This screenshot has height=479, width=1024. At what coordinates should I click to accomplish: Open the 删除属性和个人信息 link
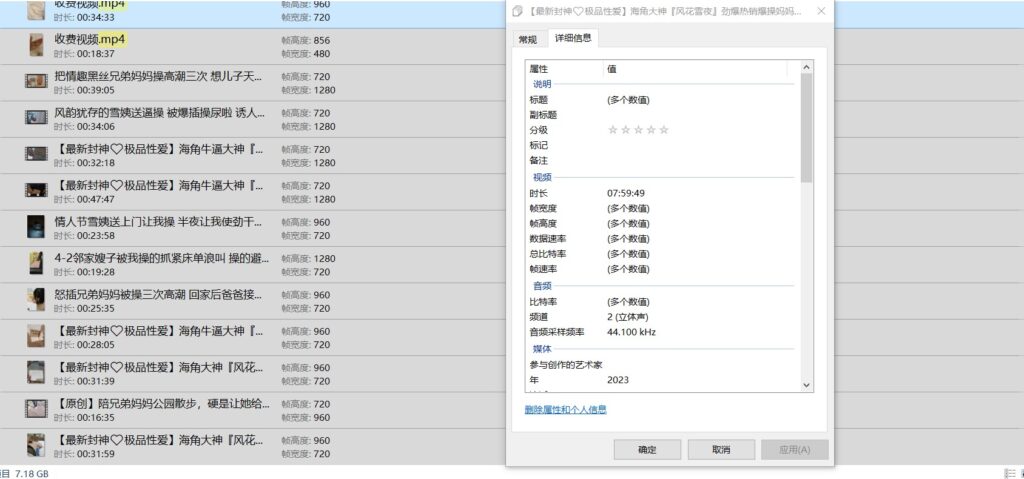[x=565, y=410]
